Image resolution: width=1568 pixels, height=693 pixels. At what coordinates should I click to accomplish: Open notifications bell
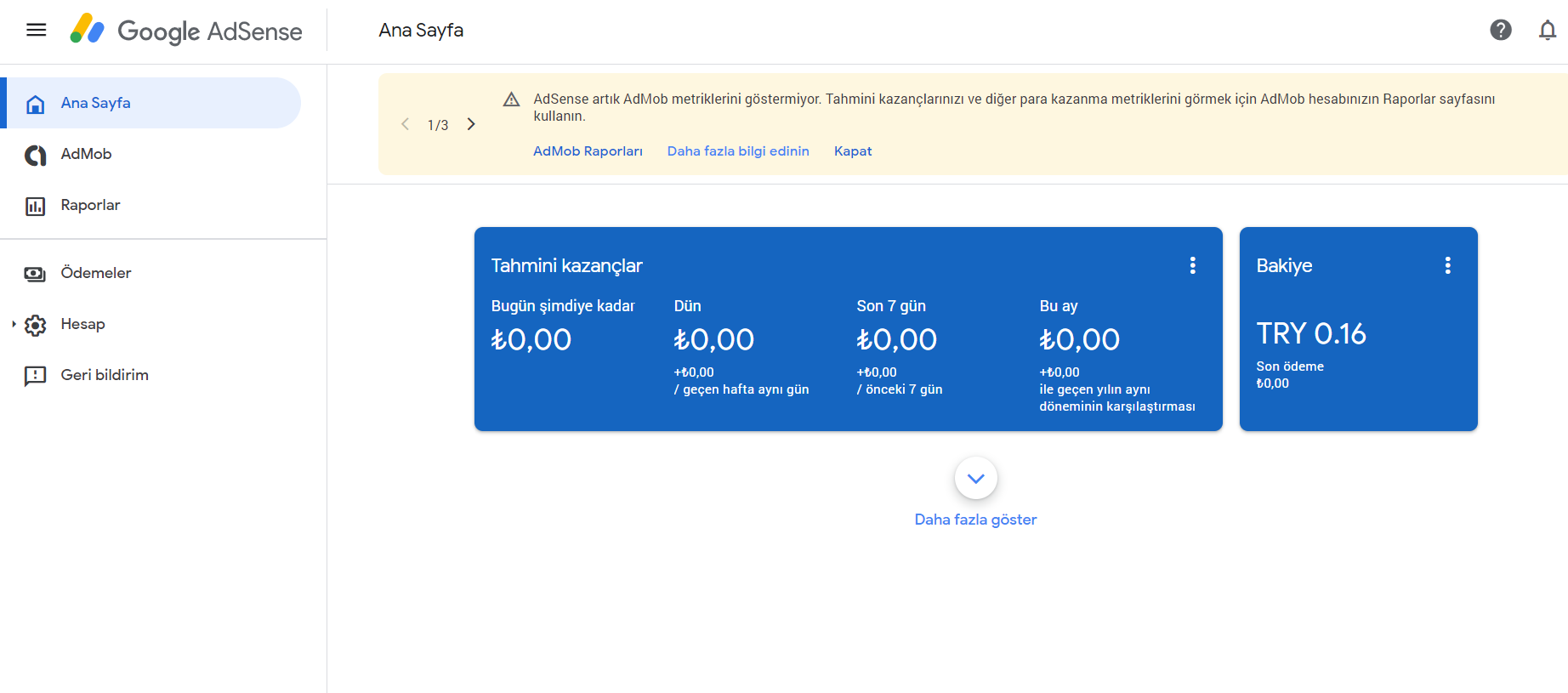coord(1548,31)
